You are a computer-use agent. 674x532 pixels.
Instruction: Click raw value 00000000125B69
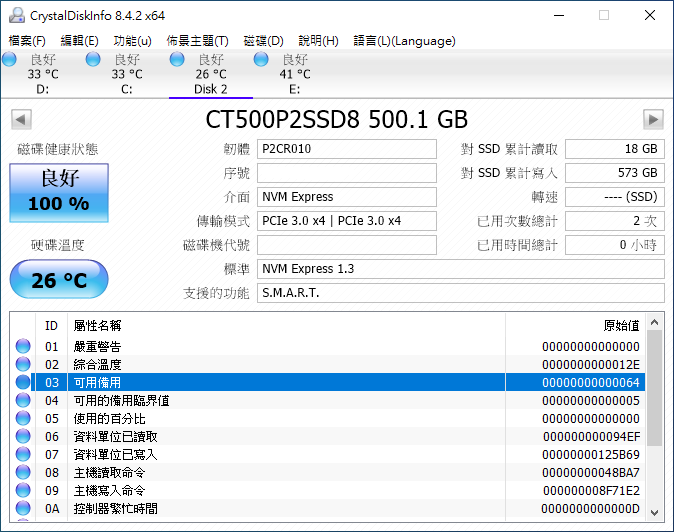pyautogui.click(x=591, y=455)
